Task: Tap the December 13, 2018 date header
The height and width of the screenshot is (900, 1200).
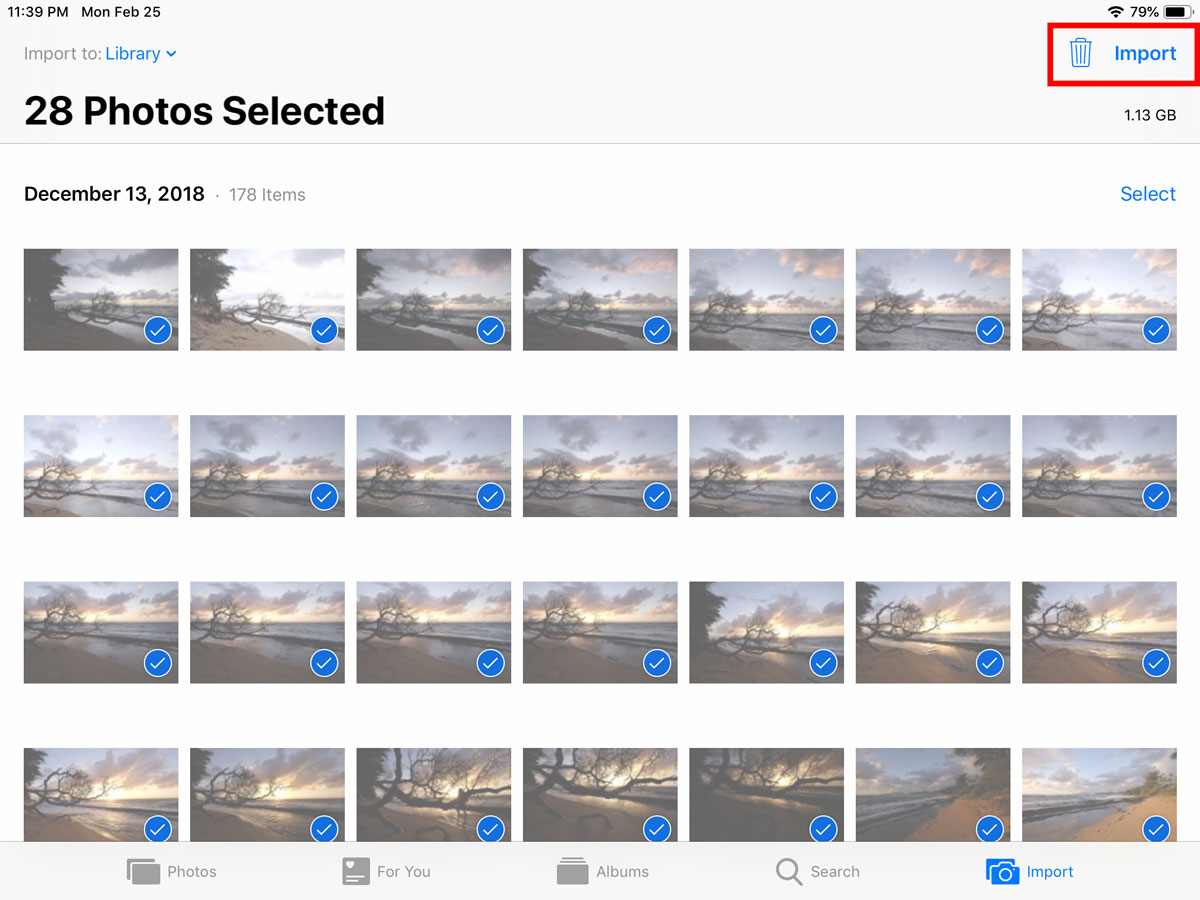Action: [114, 194]
